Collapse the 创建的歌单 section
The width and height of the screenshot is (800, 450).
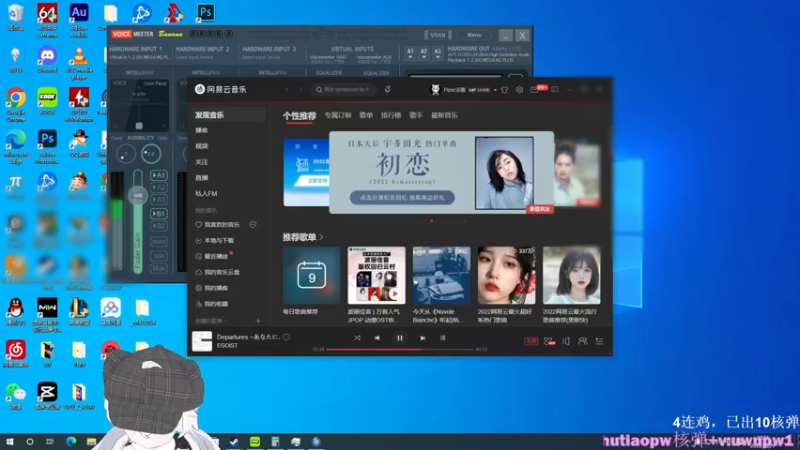tap(211, 321)
